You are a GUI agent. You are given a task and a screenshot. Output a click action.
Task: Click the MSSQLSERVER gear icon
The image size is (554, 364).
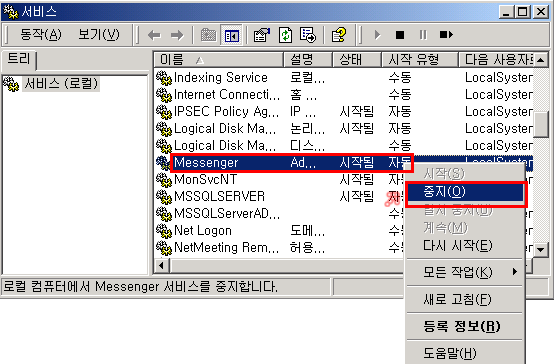tap(164, 197)
